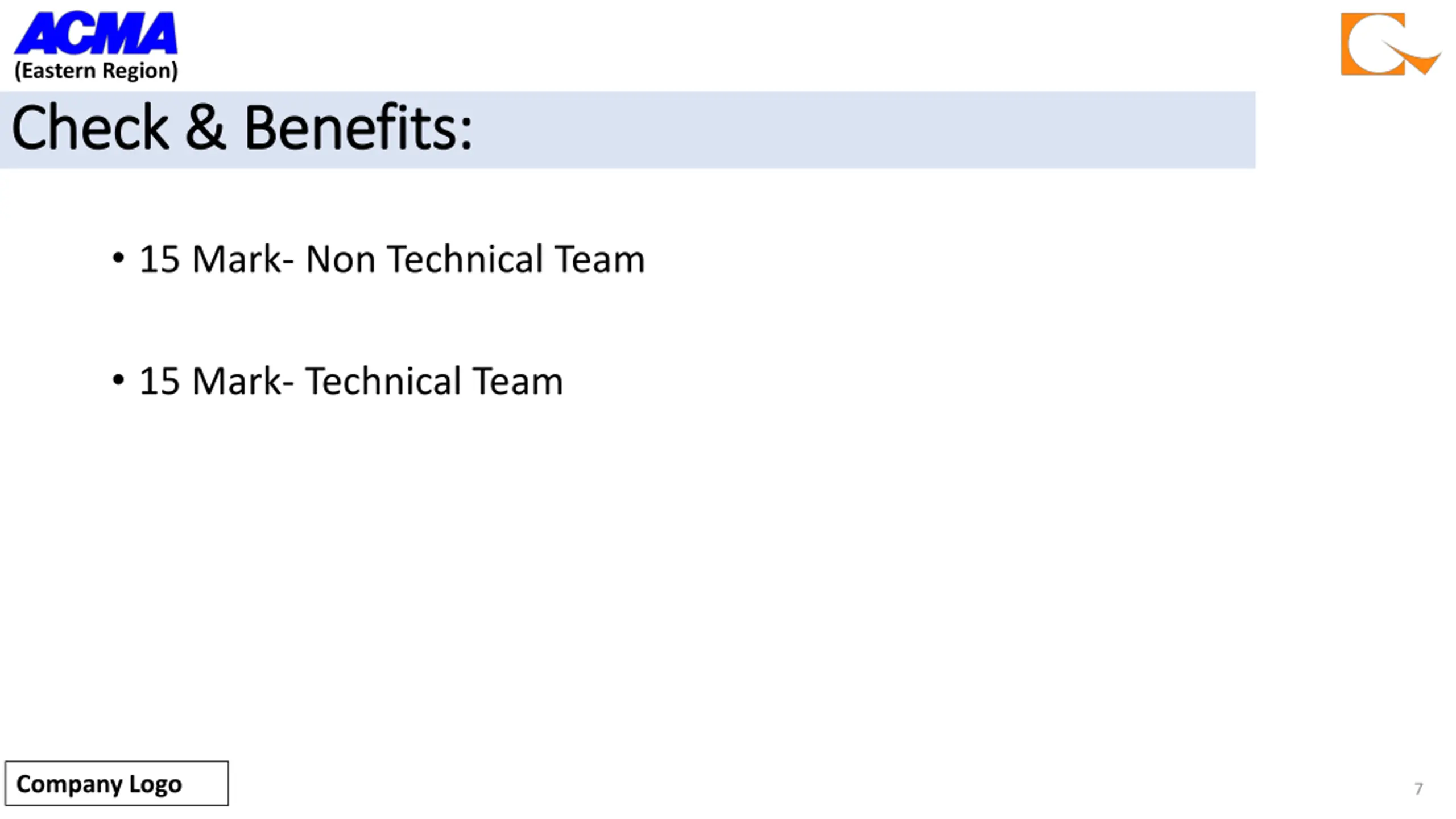The height and width of the screenshot is (819, 1456).
Task: Click "15" in the Non Technical bullet
Action: click(x=160, y=259)
